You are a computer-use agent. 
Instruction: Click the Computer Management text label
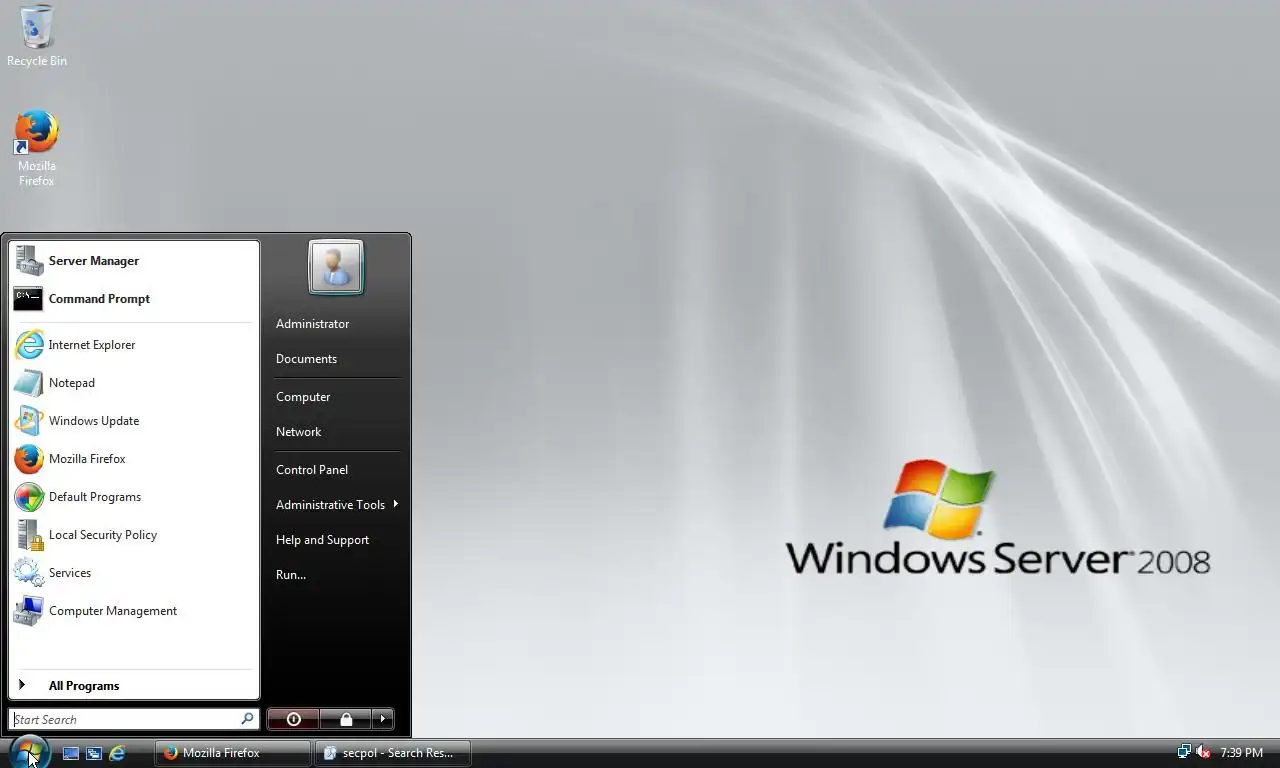tap(113, 611)
